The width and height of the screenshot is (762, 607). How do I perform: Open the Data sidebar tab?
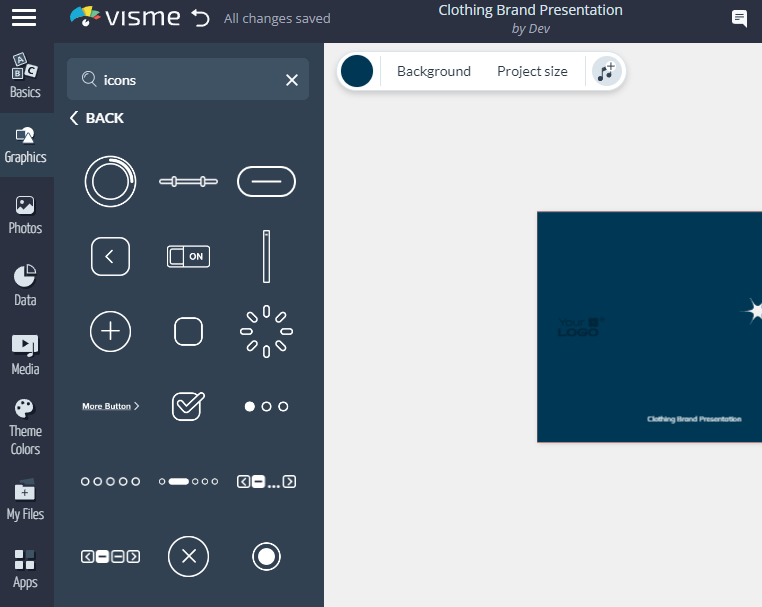point(25,286)
